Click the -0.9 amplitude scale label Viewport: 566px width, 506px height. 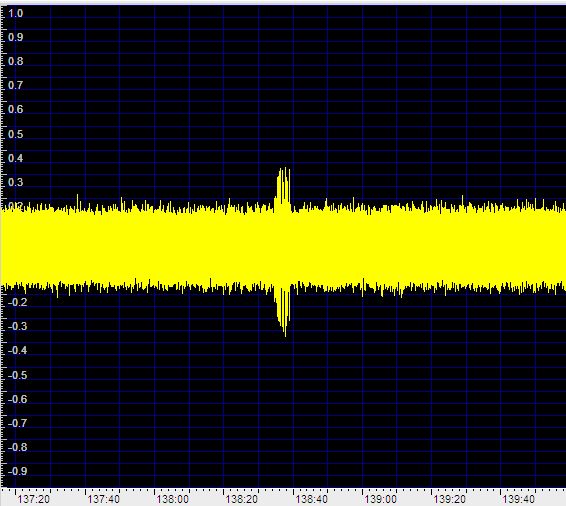tap(17, 471)
